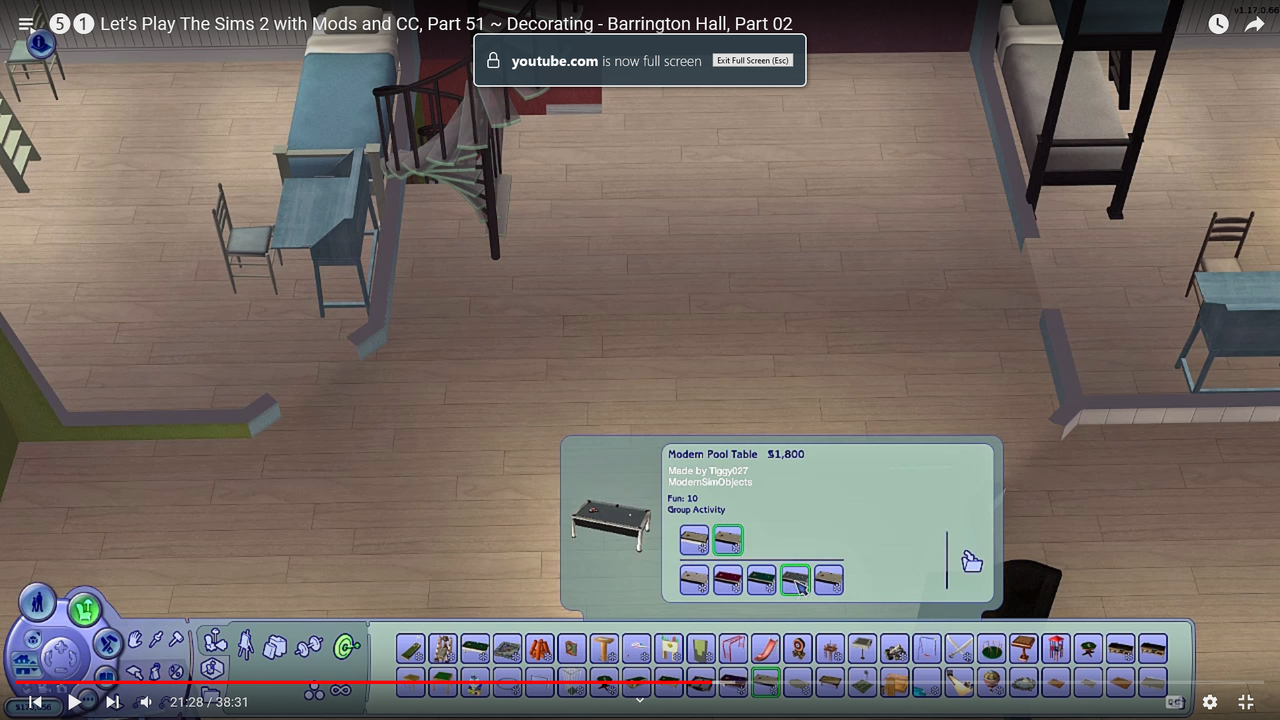Choose the highlighted second frame design
Screen dimensions: 1280x720
728,540
